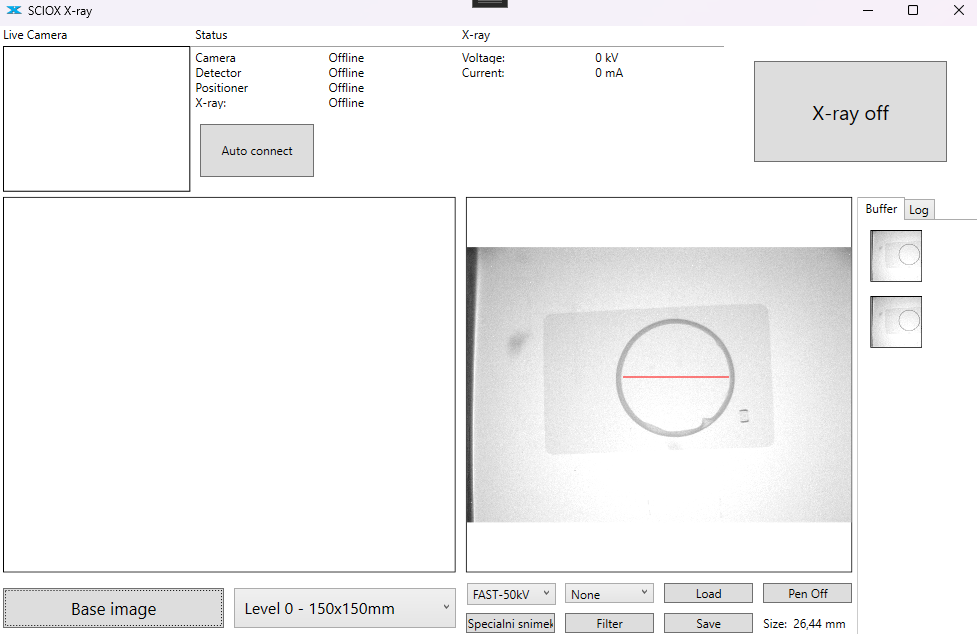The height and width of the screenshot is (634, 977).
Task: Select the first buffer thumbnail
Action: click(x=895, y=256)
